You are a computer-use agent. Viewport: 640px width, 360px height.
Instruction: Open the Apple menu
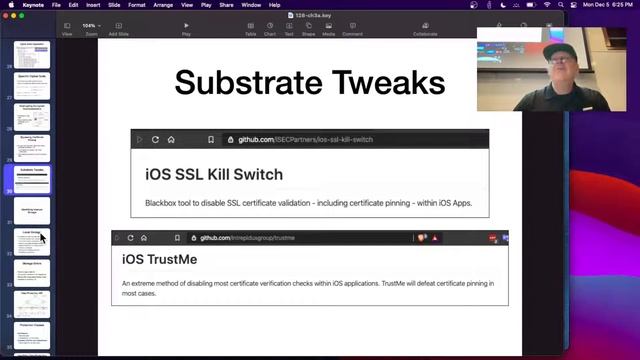11,5
